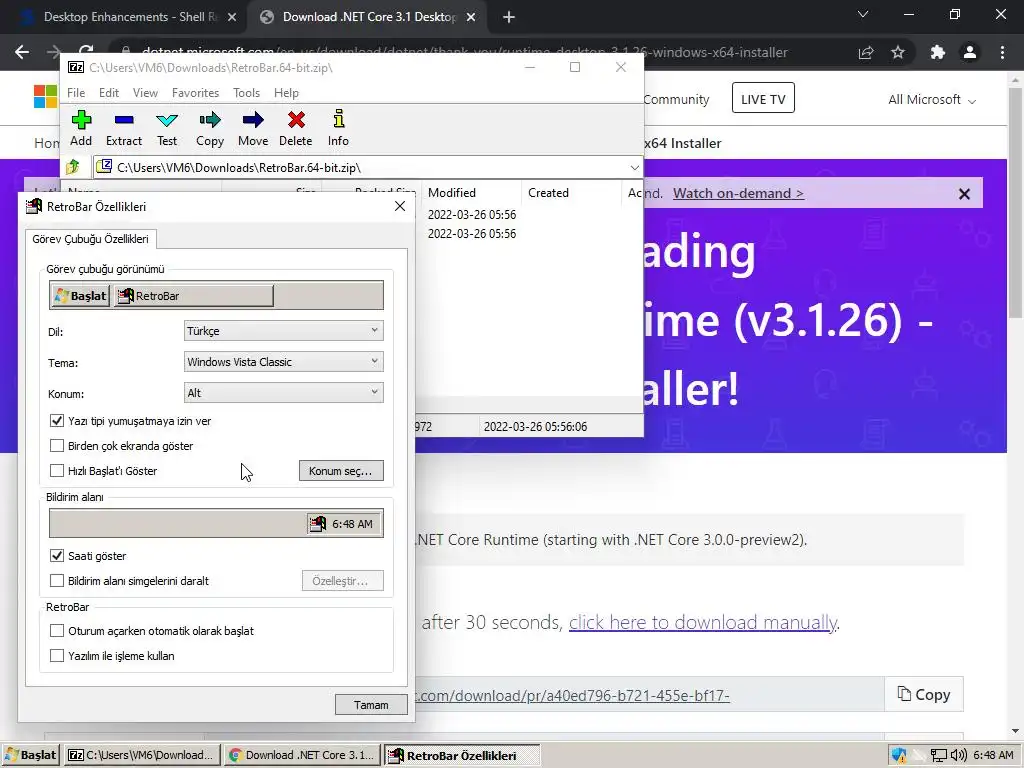
Task: Close the Download .NET Core tab
Action: click(471, 17)
